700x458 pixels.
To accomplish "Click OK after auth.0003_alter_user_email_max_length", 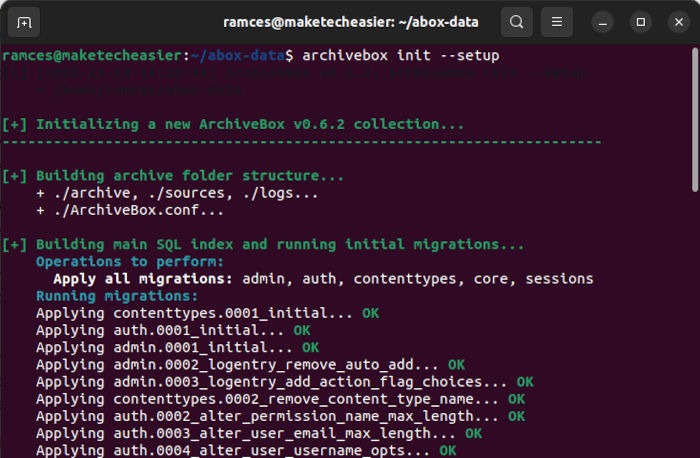I will tap(474, 433).
